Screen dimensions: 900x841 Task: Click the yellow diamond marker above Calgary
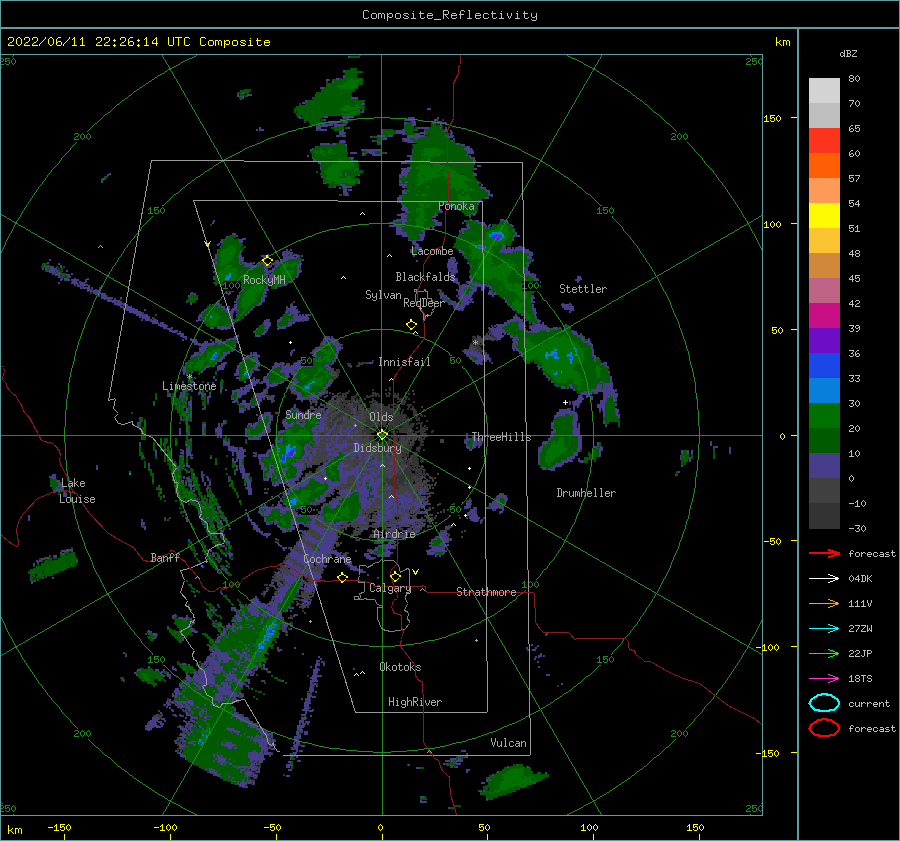tap(395, 576)
